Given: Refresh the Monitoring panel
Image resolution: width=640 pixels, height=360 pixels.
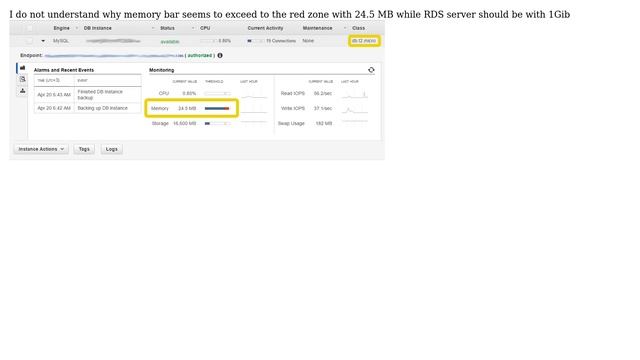Looking at the screenshot, I should tap(371, 70).
